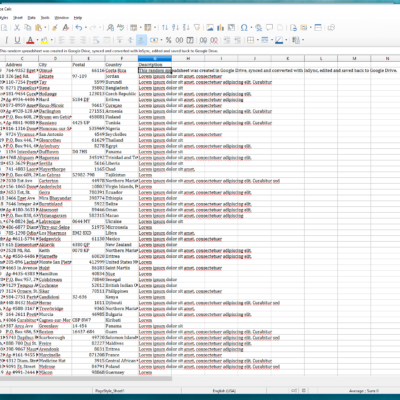Screen dimensions: 400x400
Task: Expand the Insert Rows dropdown arrow
Action: click(x=140, y=28)
